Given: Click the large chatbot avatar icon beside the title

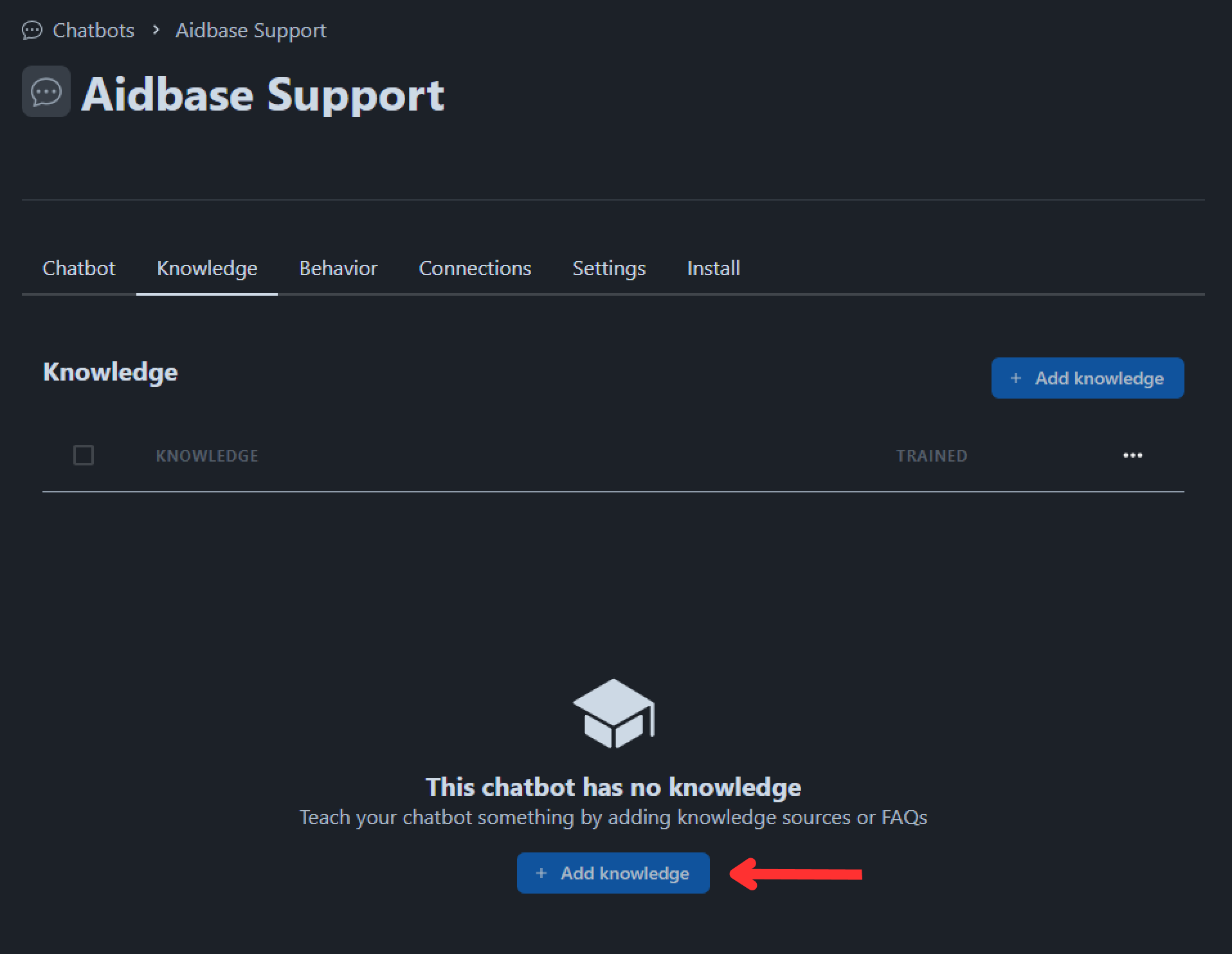Looking at the screenshot, I should coord(46,92).
